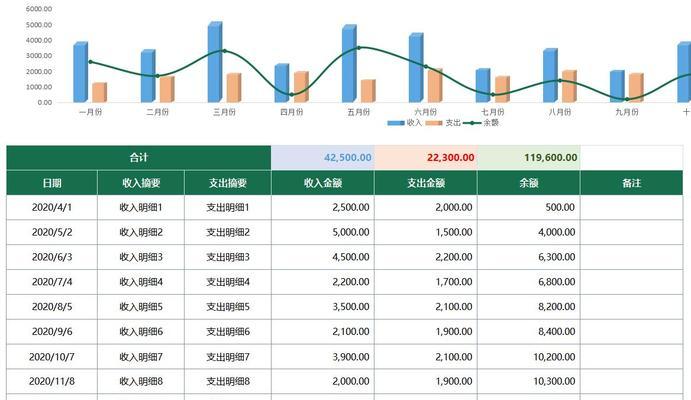Click balance 500.00 cell
The height and width of the screenshot is (400, 691).
[529, 207]
